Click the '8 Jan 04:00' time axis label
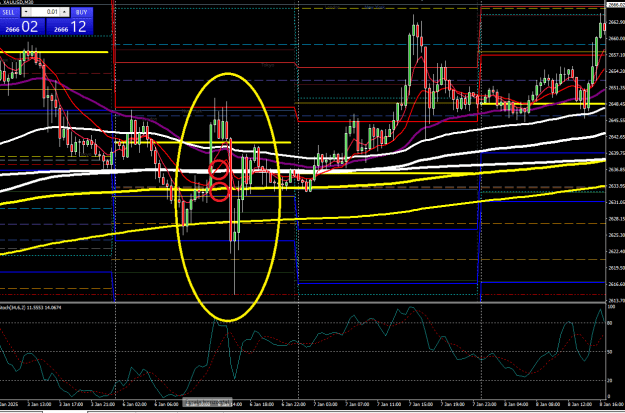625x413 pixels. coord(517,404)
